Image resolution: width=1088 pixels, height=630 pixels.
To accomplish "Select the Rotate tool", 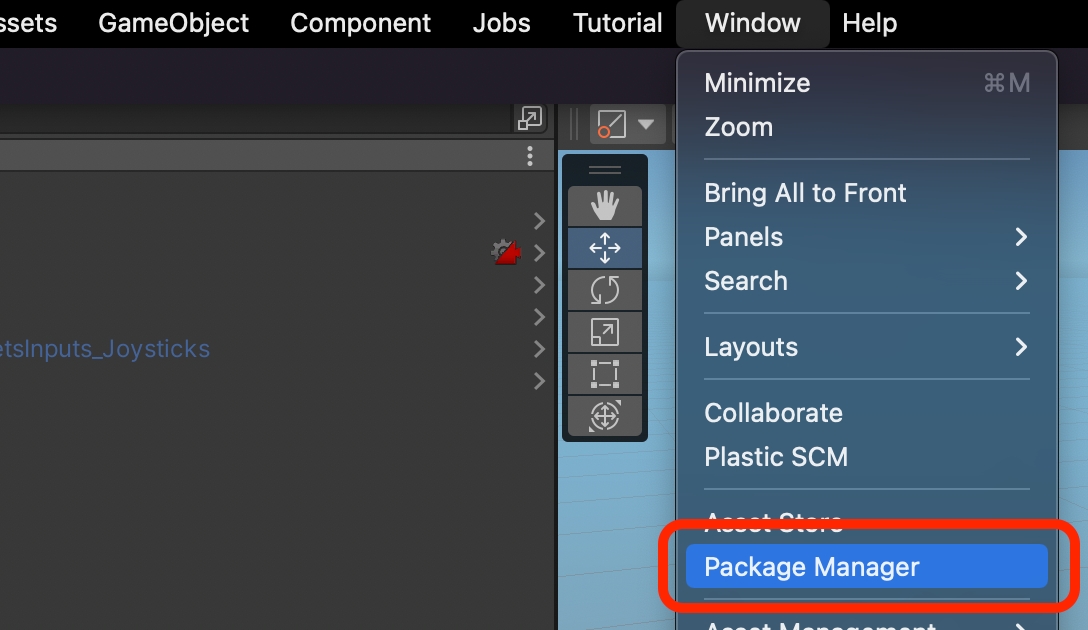I will click(605, 290).
